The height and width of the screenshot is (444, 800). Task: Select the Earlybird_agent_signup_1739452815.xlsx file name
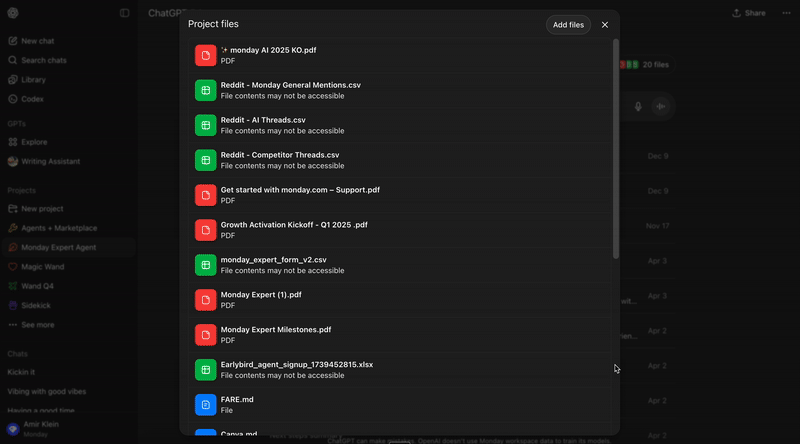pyautogui.click(x=296, y=364)
